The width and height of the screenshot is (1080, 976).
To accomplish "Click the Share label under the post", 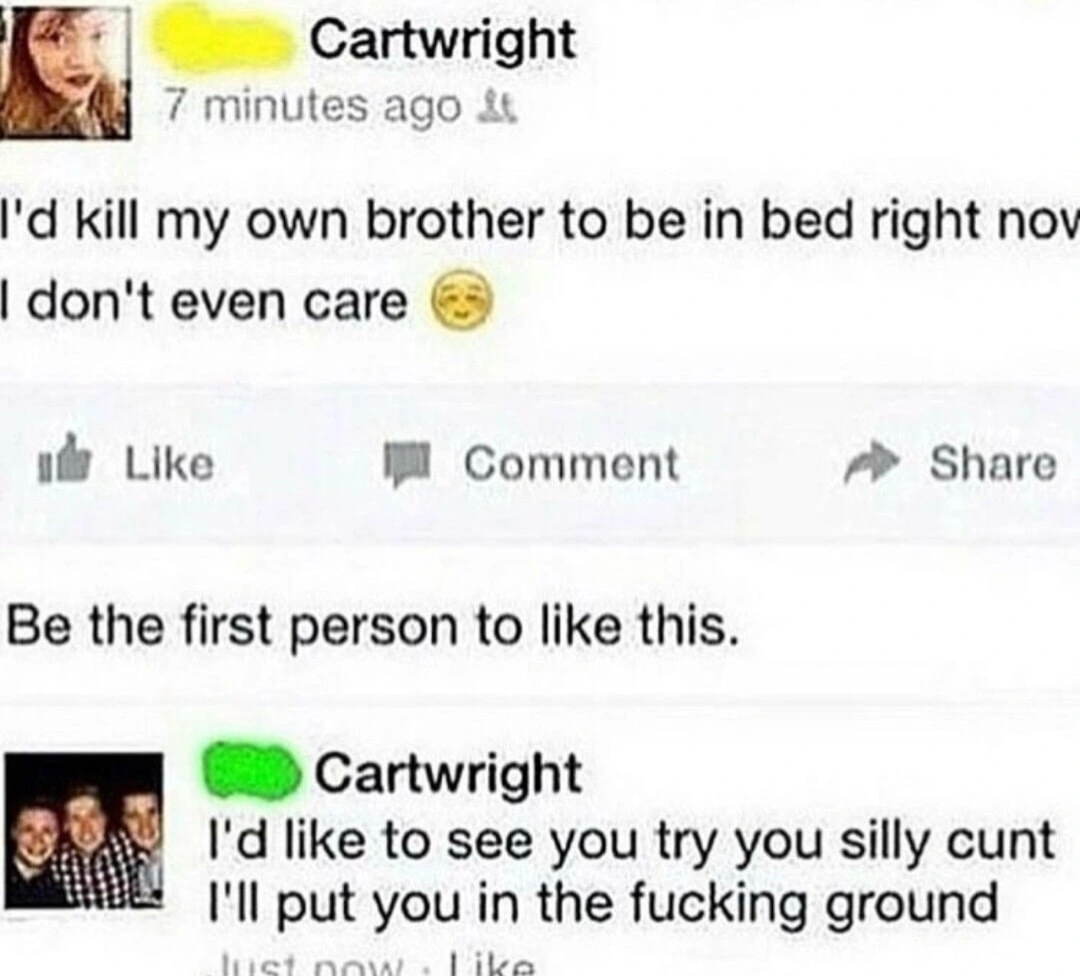I will point(993,464).
